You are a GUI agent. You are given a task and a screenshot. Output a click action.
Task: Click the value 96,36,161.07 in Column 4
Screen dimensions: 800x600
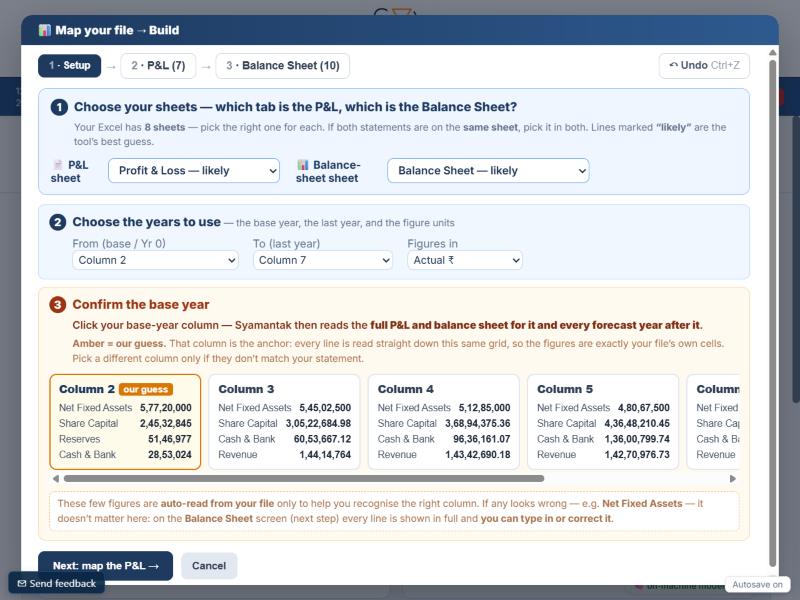coord(482,439)
